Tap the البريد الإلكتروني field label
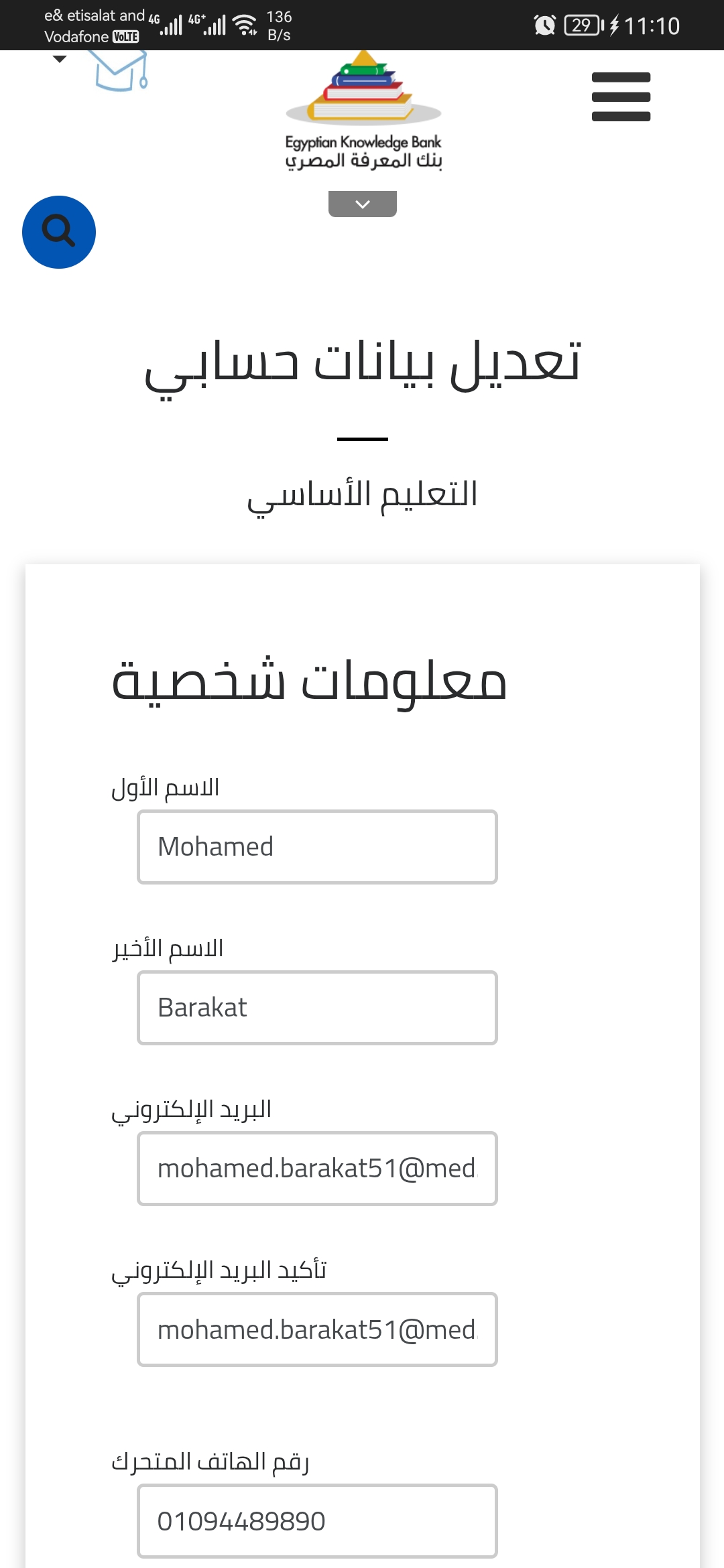The height and width of the screenshot is (1568, 724). pos(192,1110)
